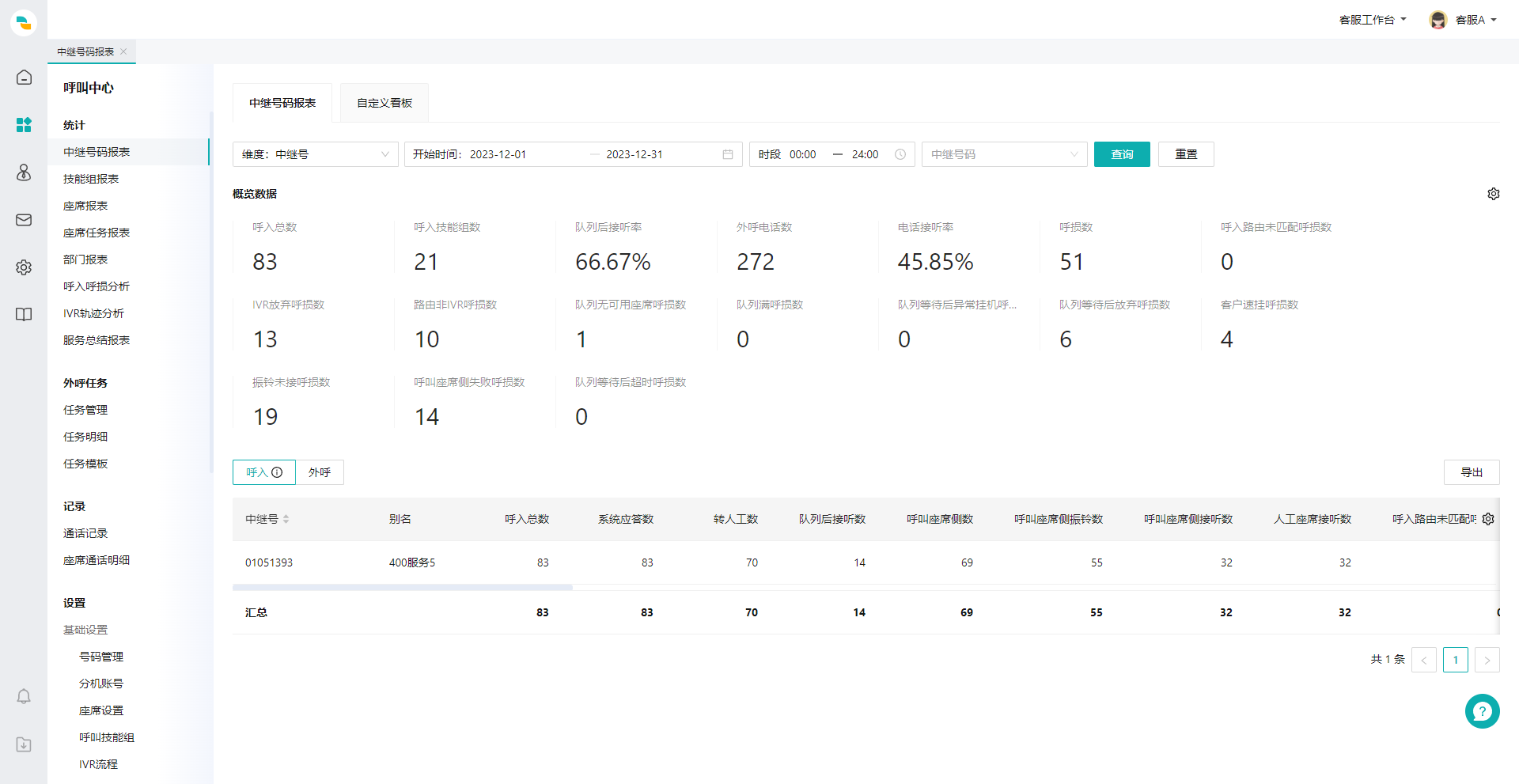Open 中继号码 select dropdown
This screenshot has width=1519, height=784.
click(1005, 154)
